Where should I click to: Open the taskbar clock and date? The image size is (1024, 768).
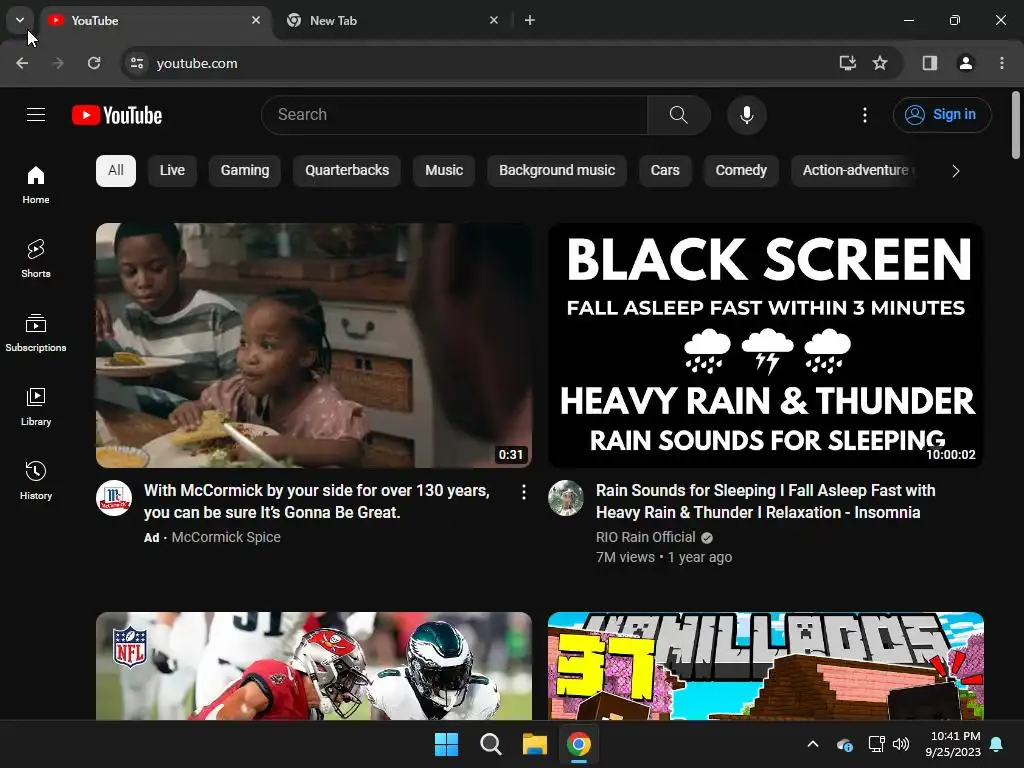click(953, 744)
